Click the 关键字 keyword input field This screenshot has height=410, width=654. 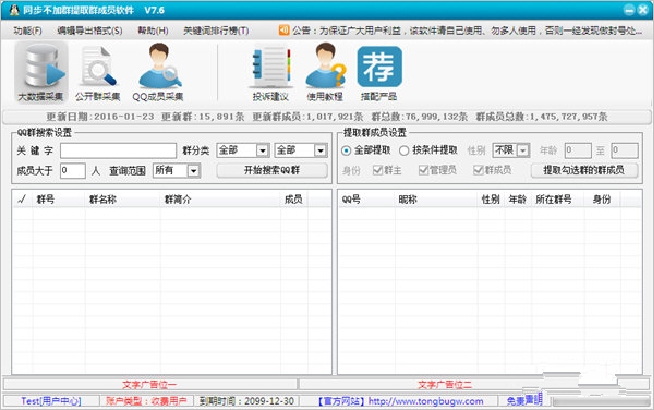point(118,151)
